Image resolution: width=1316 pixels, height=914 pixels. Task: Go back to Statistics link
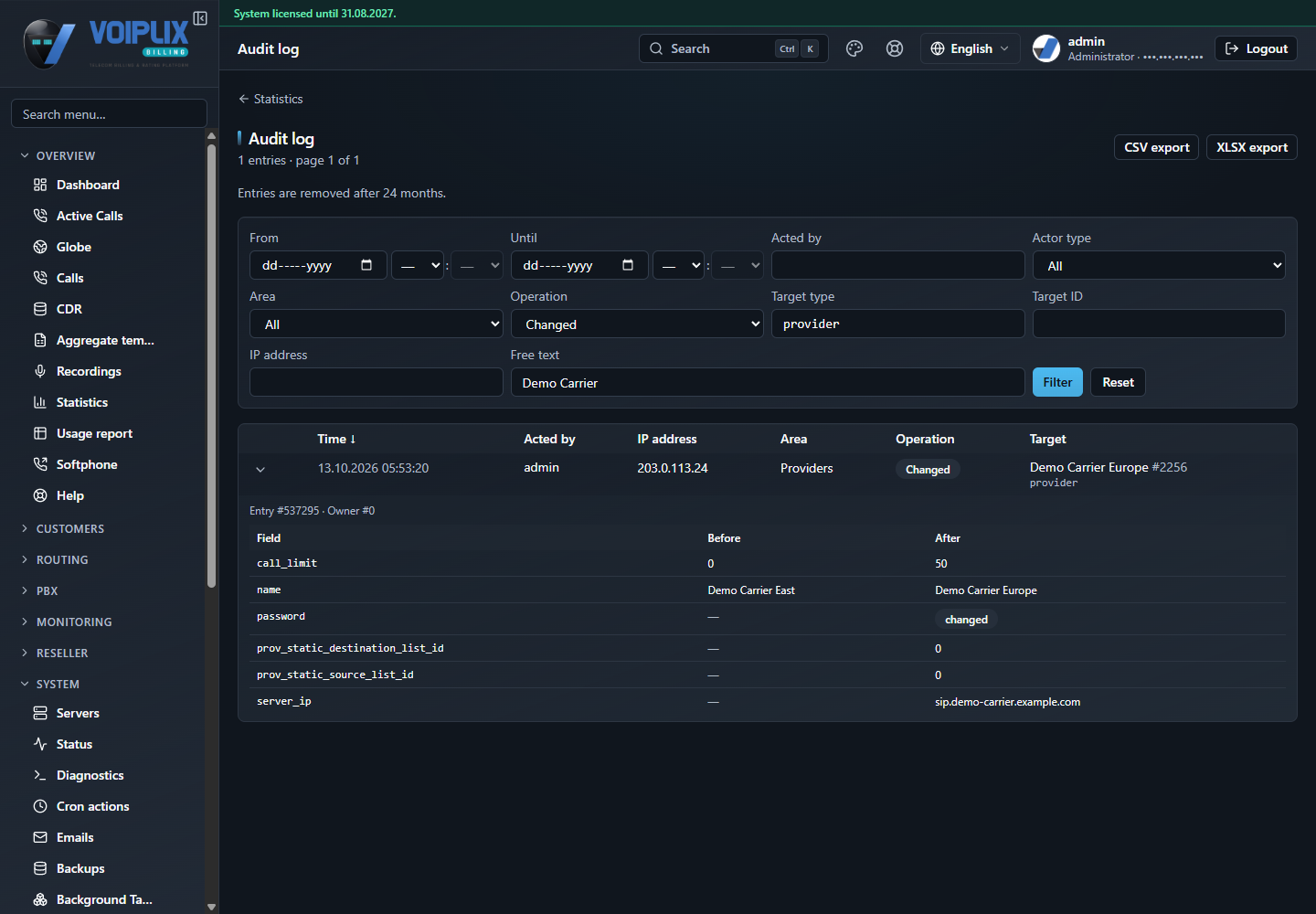point(271,99)
